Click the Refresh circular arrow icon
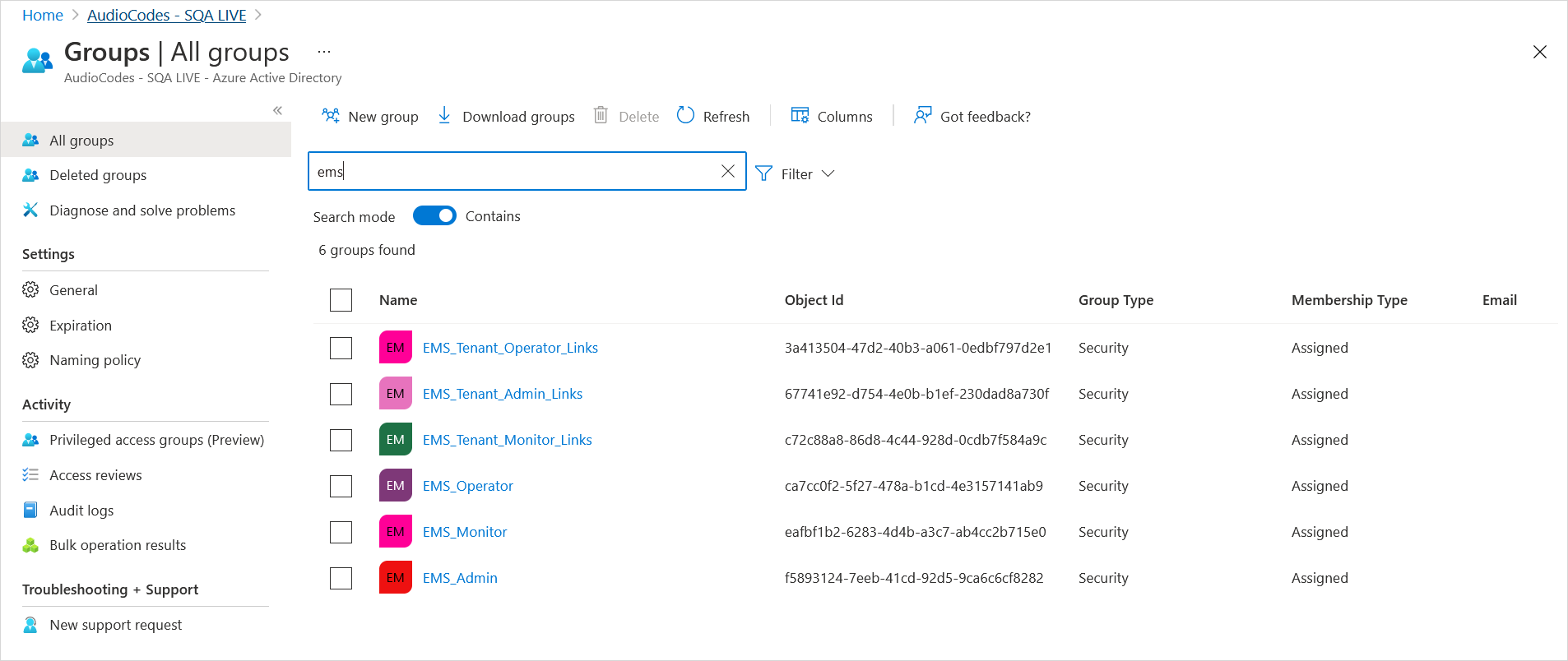The image size is (1568, 661). [x=685, y=115]
